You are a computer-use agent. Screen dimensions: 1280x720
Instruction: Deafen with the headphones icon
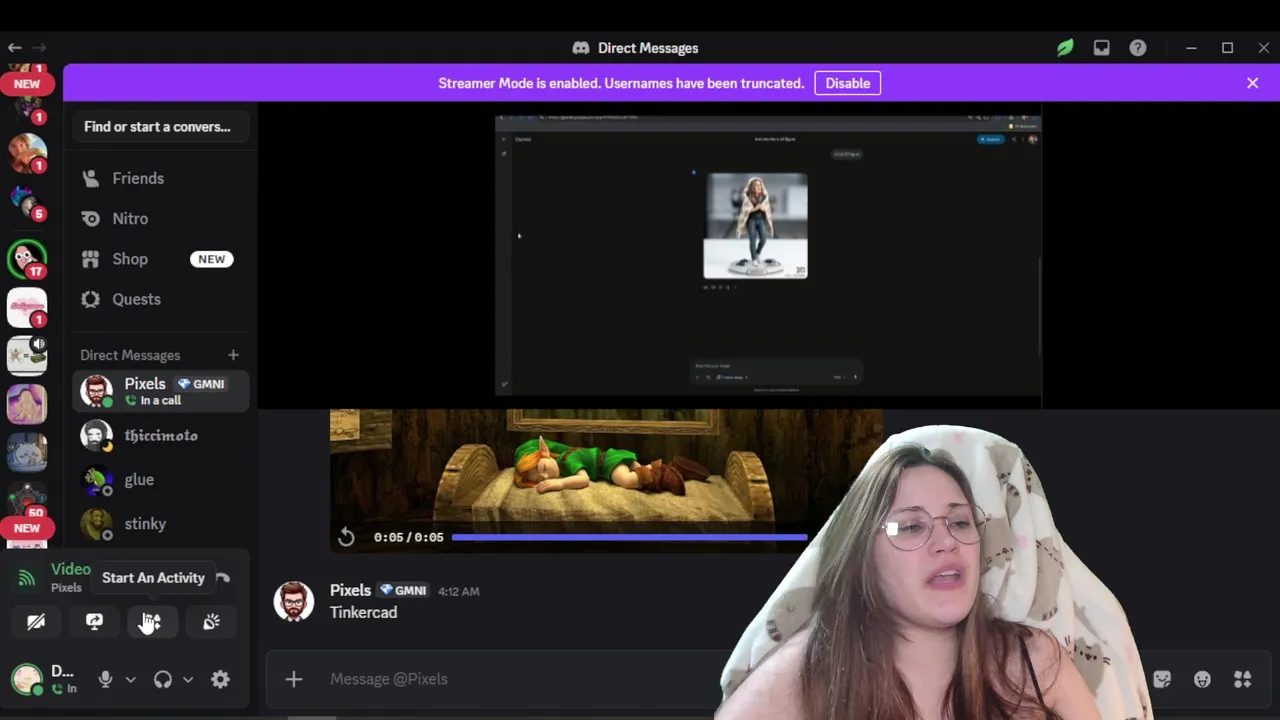[x=163, y=679]
